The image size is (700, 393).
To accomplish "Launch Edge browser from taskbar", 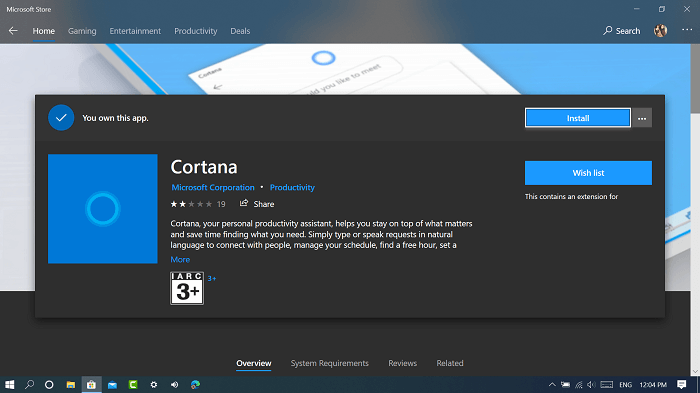I will click(x=195, y=385).
